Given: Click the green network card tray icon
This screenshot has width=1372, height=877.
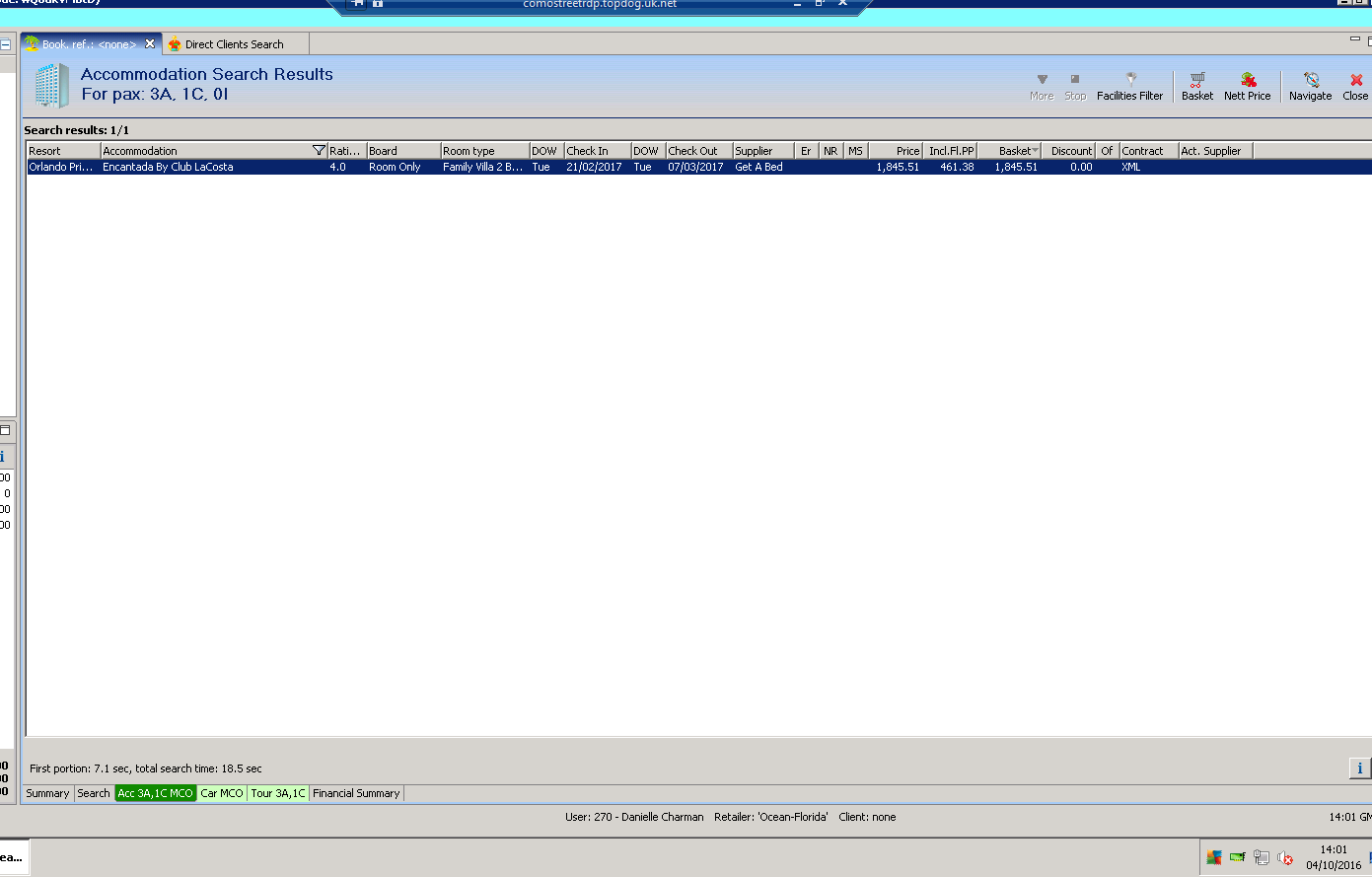Looking at the screenshot, I should point(1238,857).
